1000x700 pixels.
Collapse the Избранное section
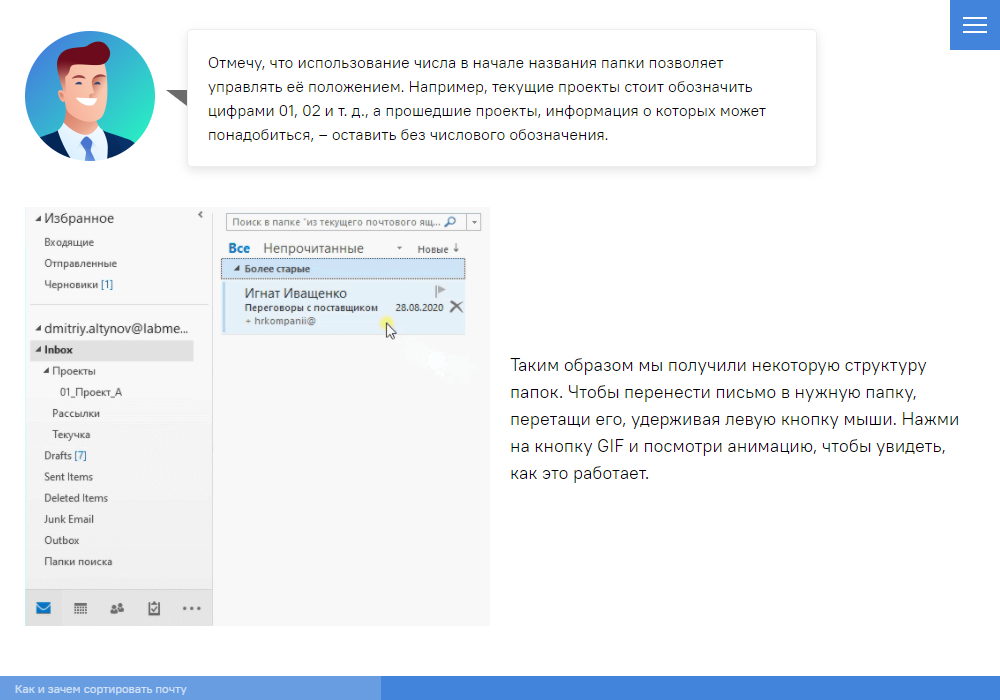pos(38,219)
